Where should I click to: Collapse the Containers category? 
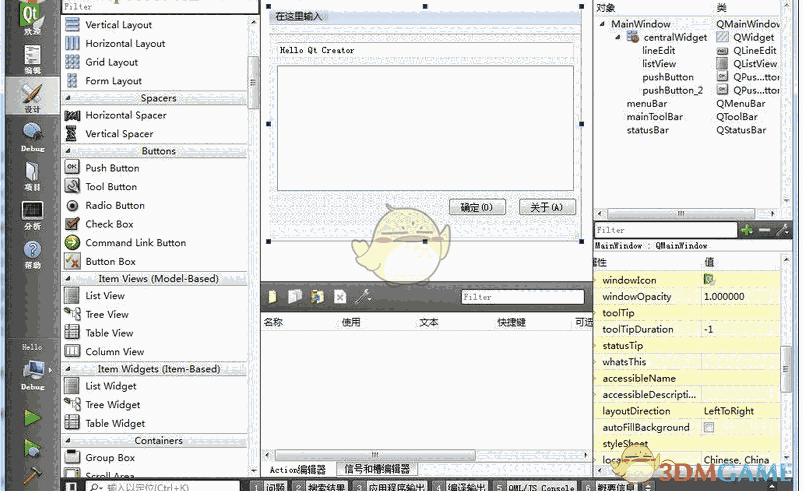point(68,441)
